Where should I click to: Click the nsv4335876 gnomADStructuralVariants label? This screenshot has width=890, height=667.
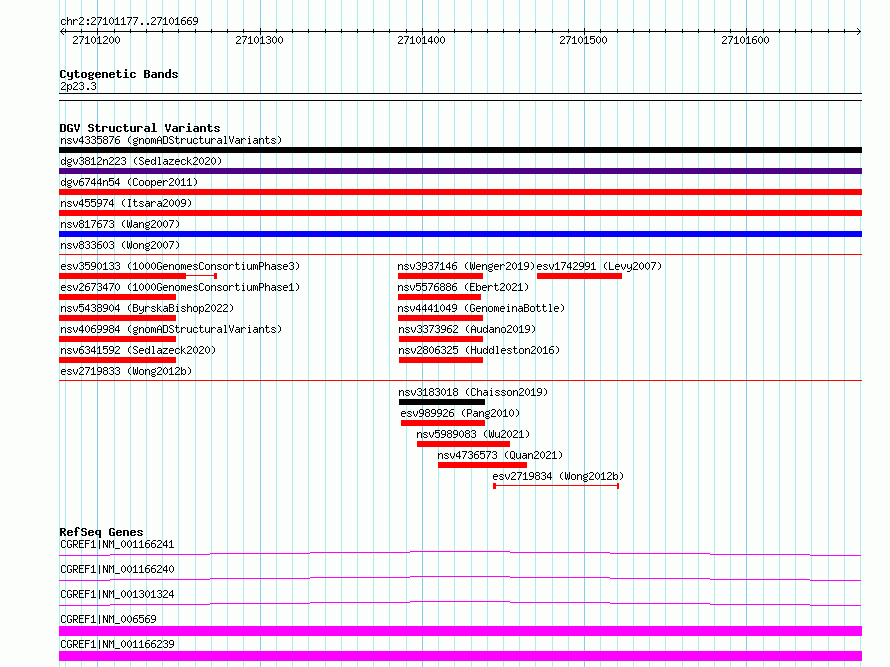click(x=171, y=140)
